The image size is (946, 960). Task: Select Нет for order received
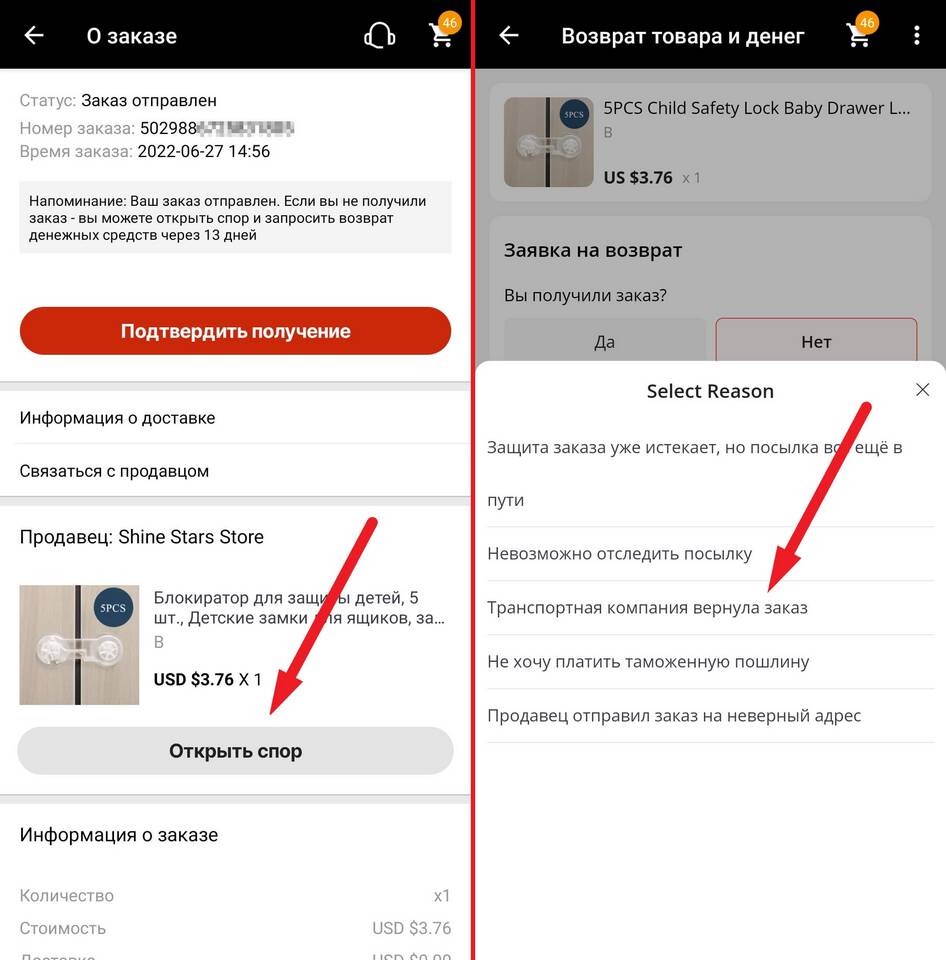click(x=816, y=341)
